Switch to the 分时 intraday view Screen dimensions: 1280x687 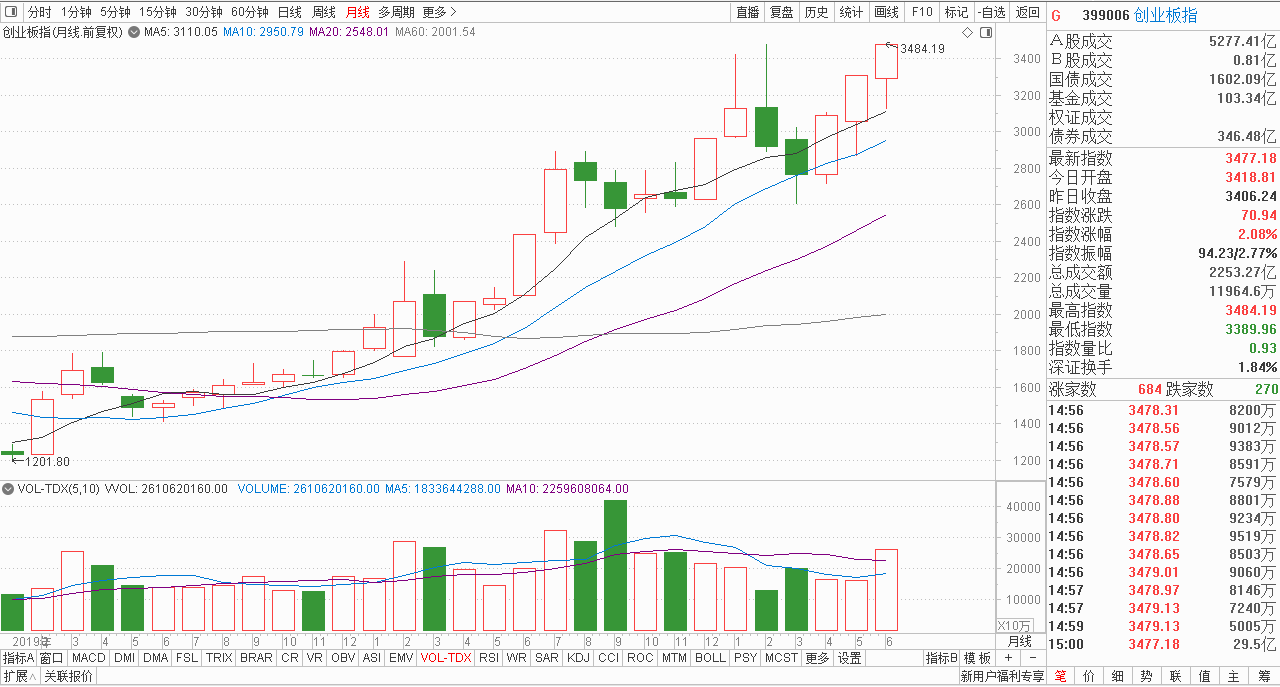coord(39,12)
